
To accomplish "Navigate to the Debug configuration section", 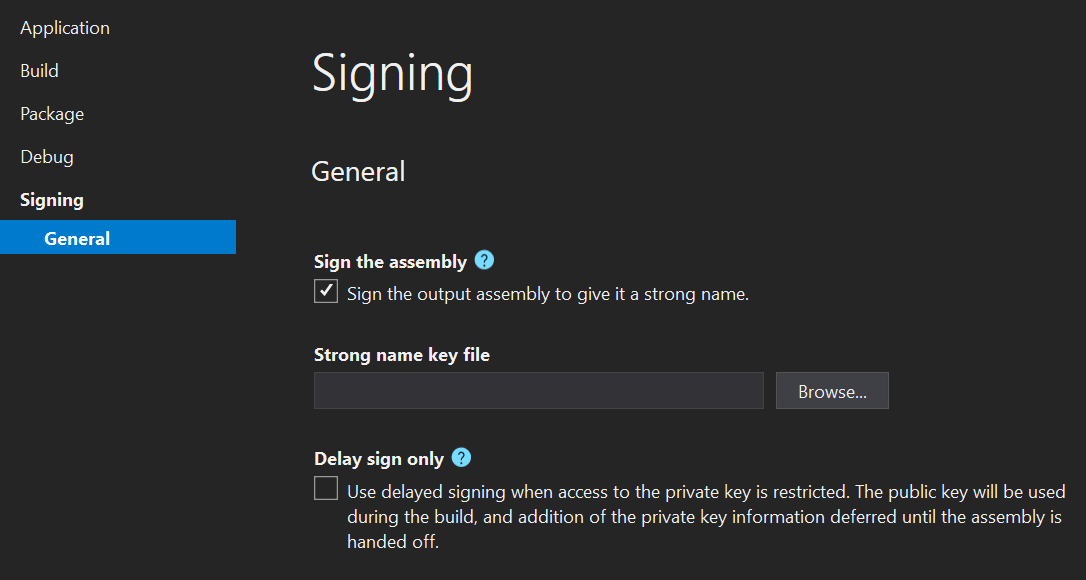I will (46, 156).
